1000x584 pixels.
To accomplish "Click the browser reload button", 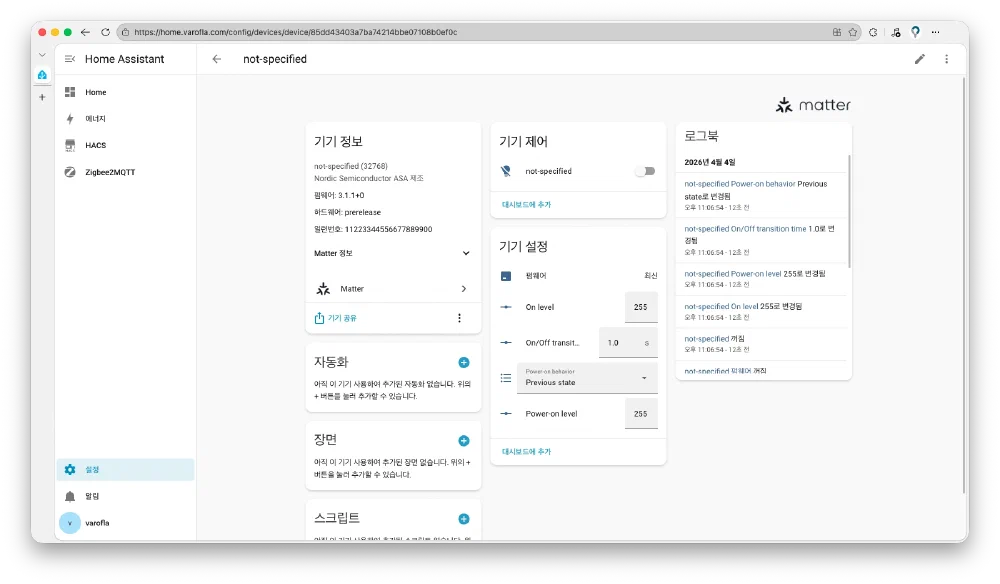I will pyautogui.click(x=105, y=32).
